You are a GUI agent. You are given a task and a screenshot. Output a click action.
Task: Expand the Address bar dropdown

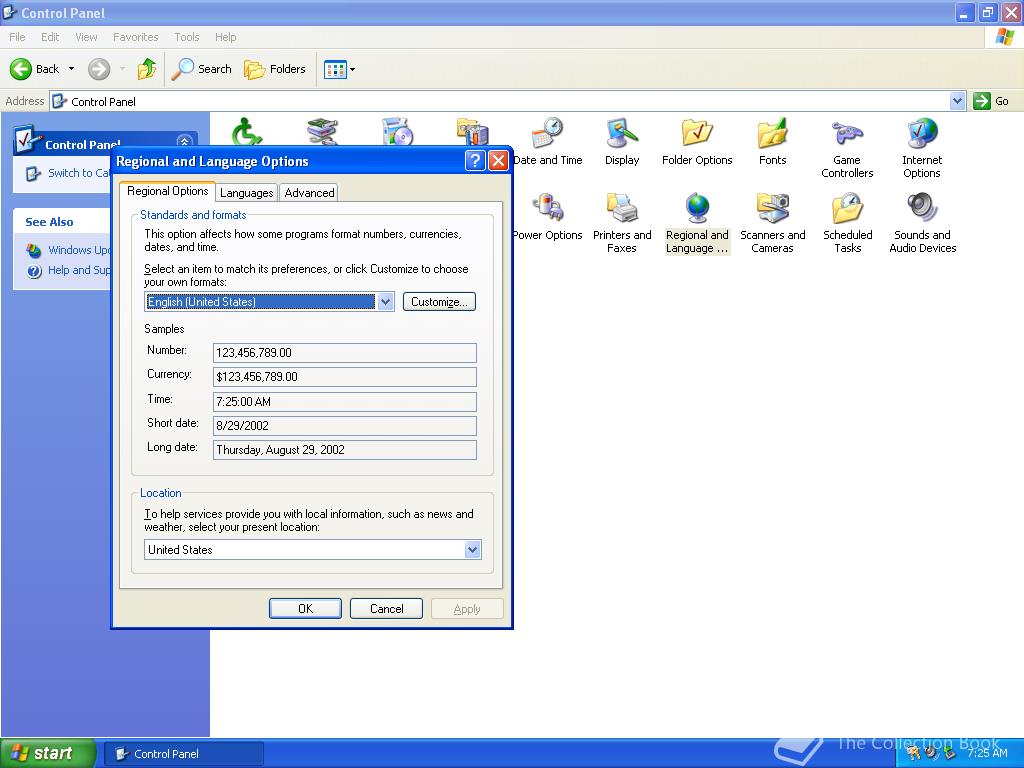957,101
